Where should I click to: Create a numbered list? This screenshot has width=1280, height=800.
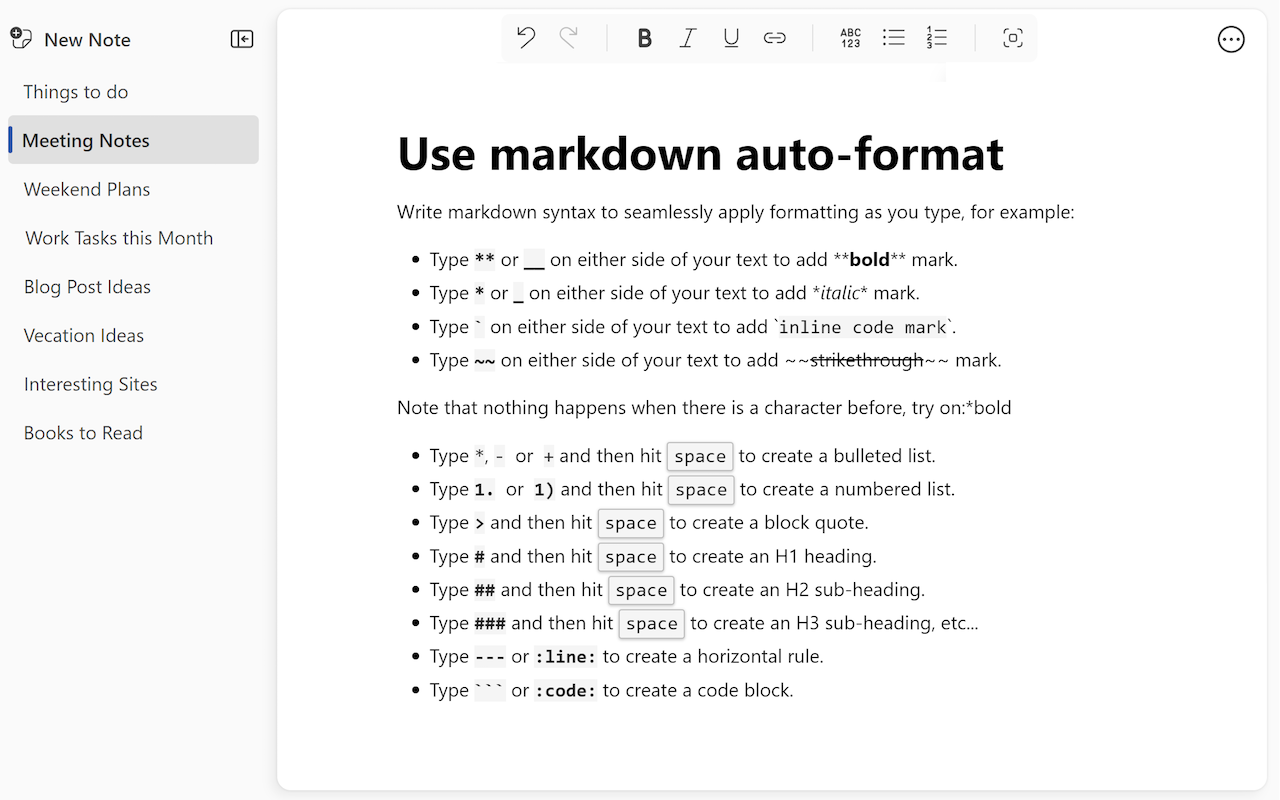point(936,37)
